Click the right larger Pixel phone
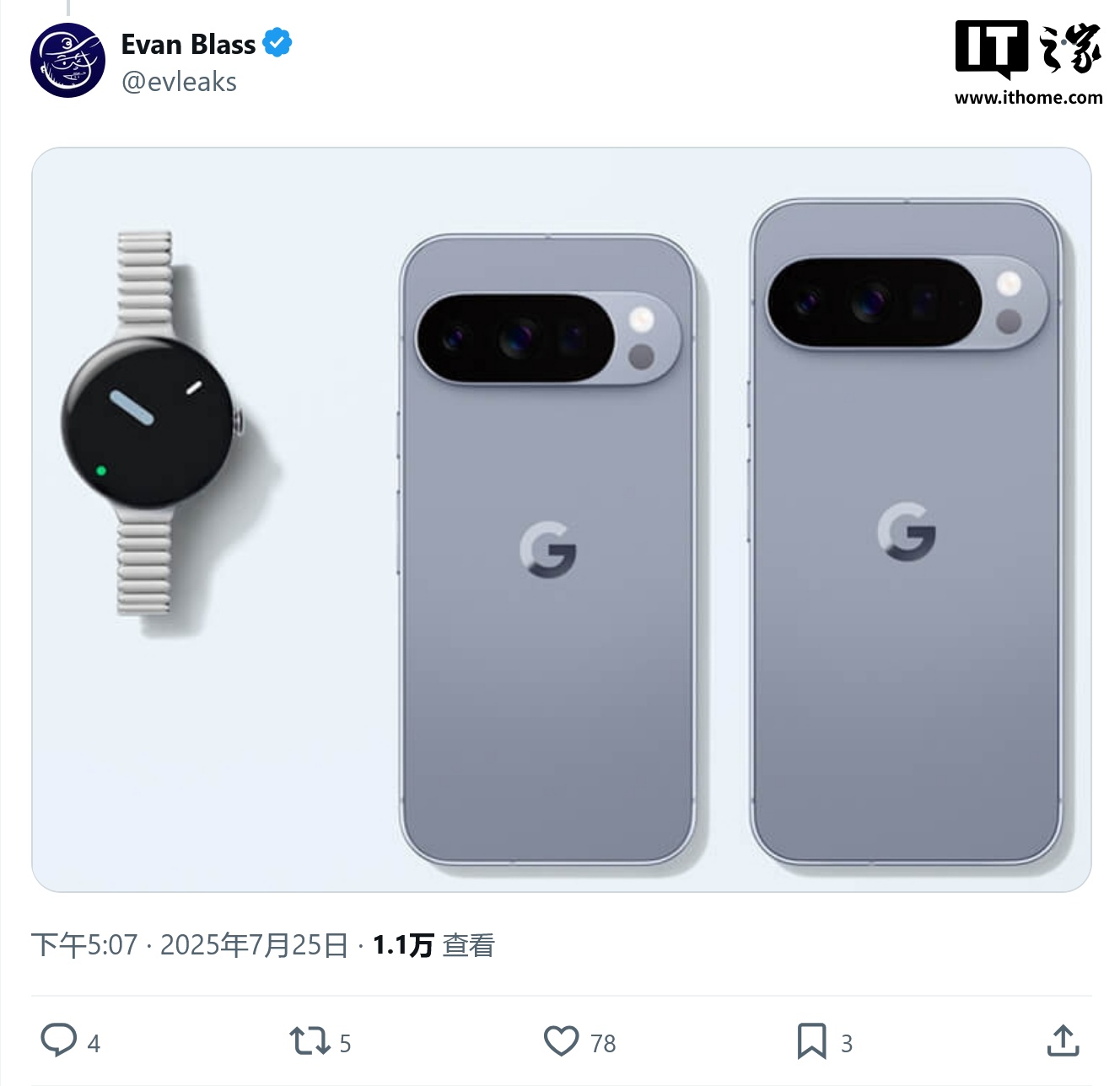Viewport: 1120px width, 1086px height. coord(906,533)
